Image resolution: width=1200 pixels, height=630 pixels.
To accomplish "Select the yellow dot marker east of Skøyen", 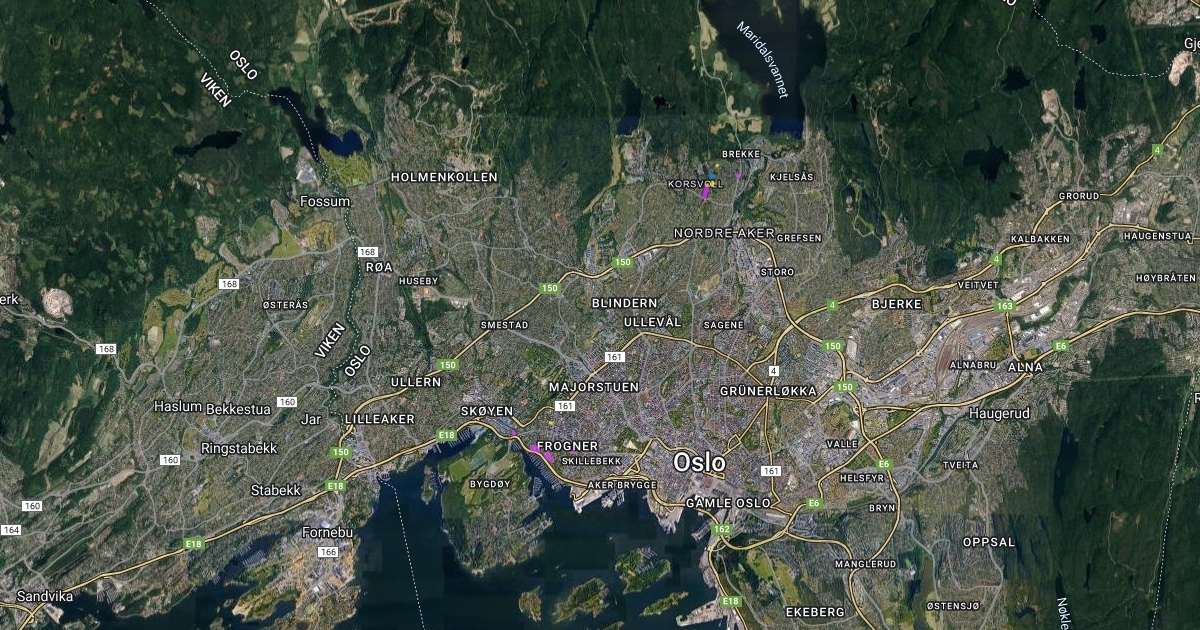I will (551, 423).
